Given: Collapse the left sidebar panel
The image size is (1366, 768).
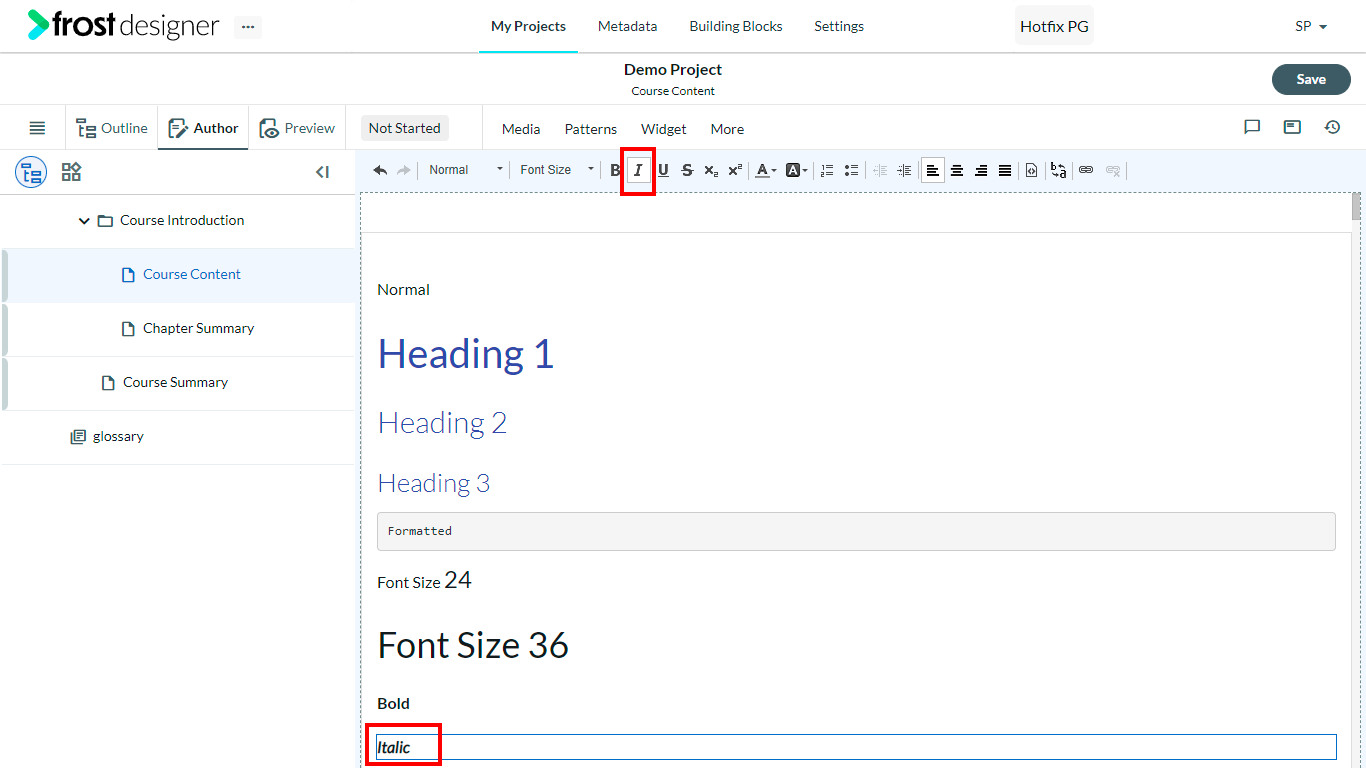Looking at the screenshot, I should (322, 172).
